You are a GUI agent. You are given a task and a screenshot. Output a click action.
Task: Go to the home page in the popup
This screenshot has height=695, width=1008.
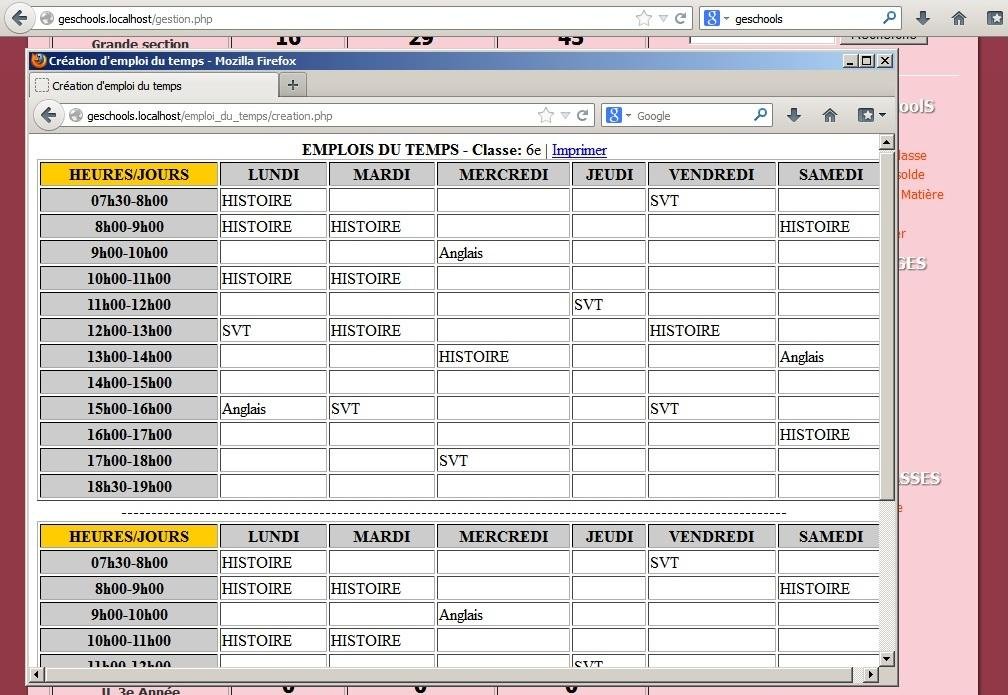pyautogui.click(x=830, y=116)
